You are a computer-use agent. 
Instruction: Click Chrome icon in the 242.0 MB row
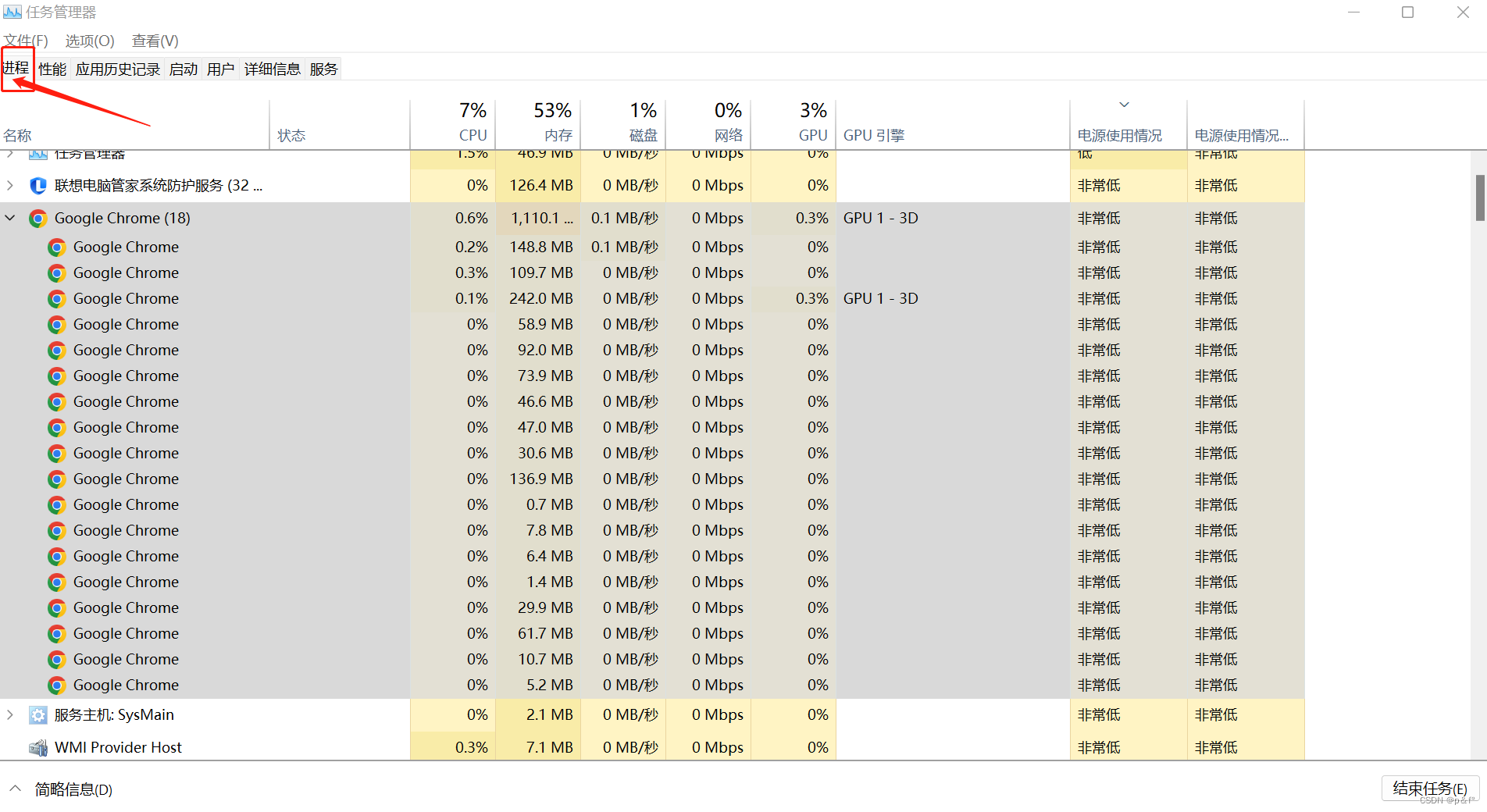56,299
